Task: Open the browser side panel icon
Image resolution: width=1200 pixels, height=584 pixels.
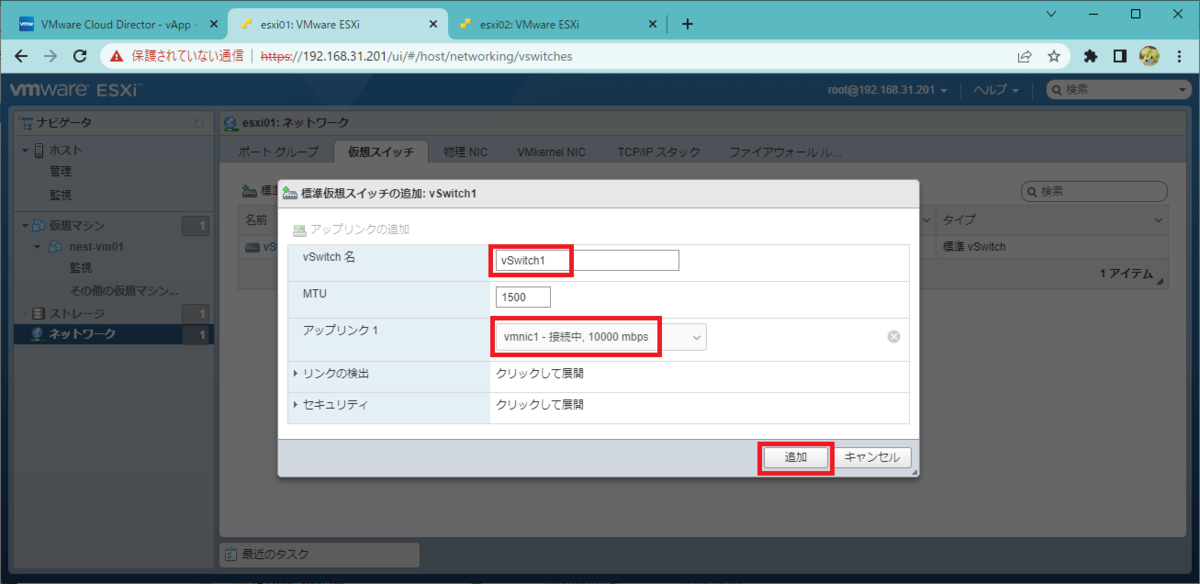Action: point(1120,56)
